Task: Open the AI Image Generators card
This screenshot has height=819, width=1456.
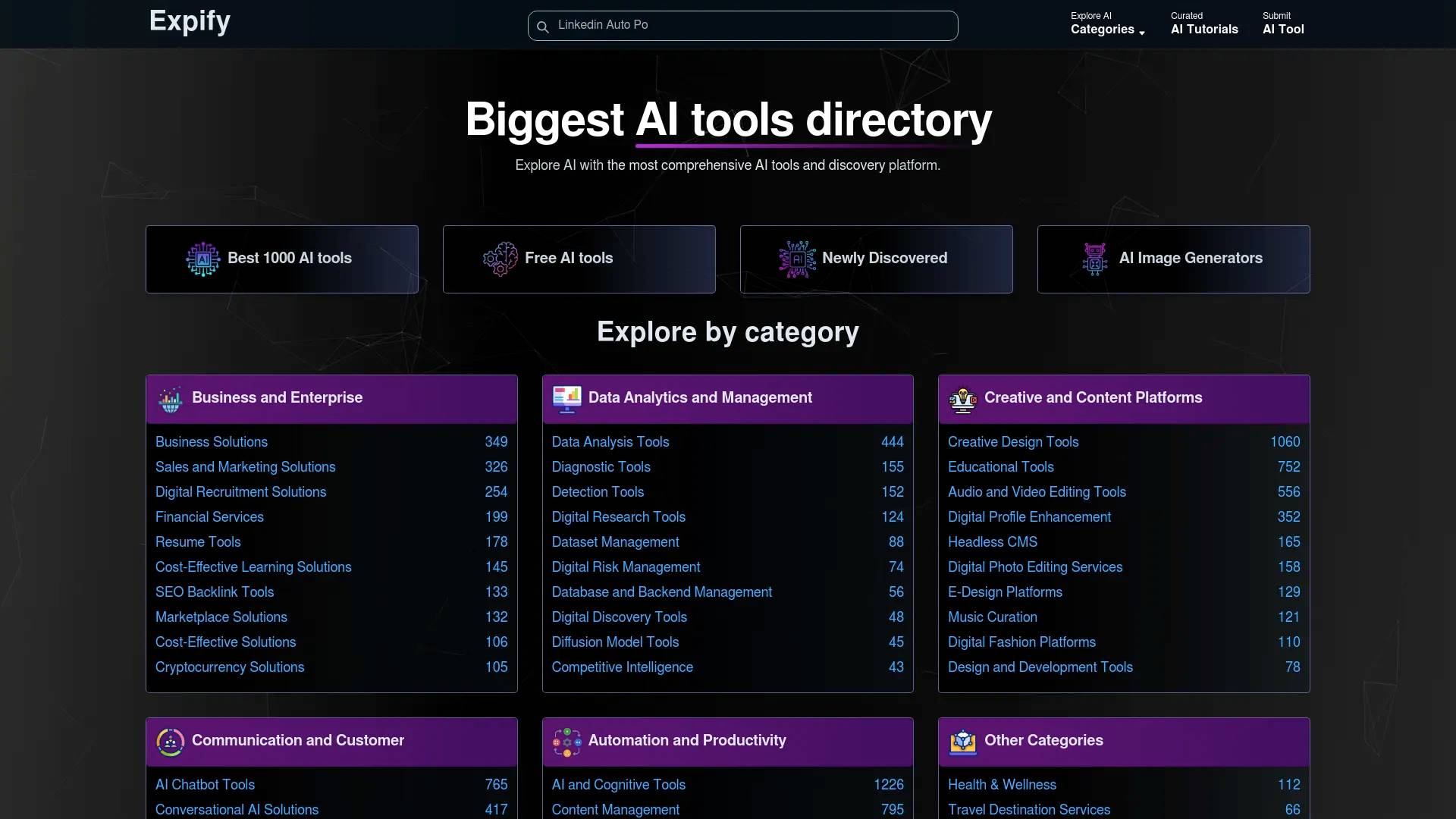Action: click(1174, 259)
